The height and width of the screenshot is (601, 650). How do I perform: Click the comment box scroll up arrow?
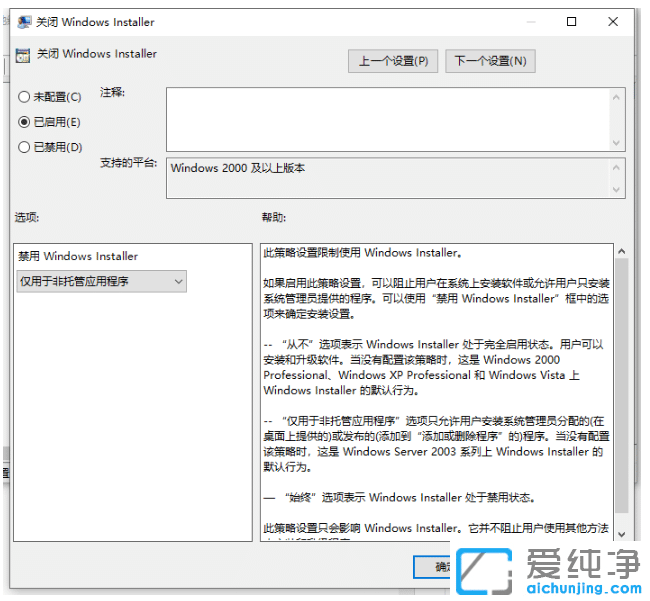coord(616,97)
